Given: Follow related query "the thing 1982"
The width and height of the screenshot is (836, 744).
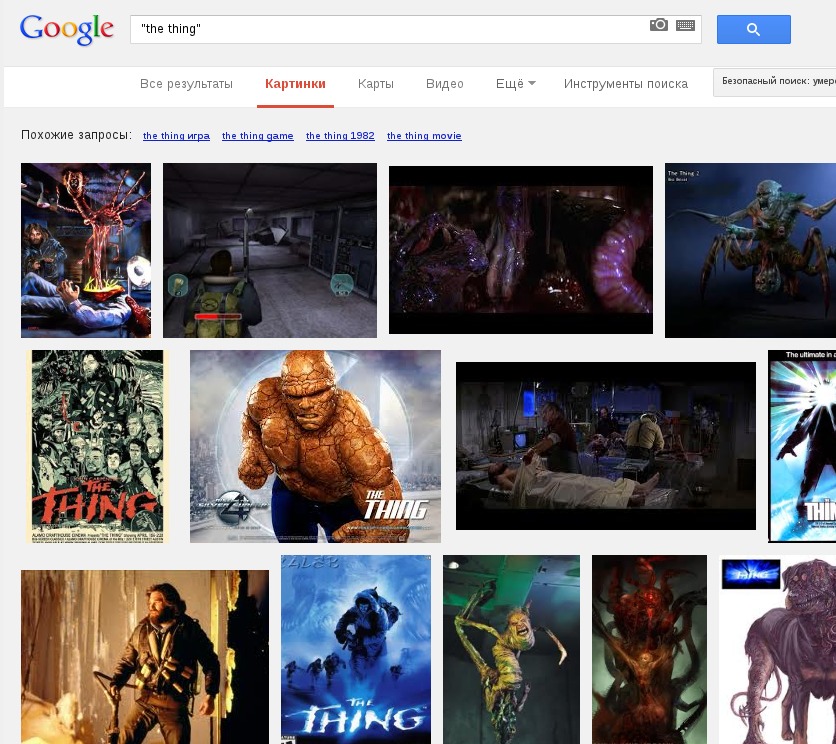Looking at the screenshot, I should coord(340,135).
